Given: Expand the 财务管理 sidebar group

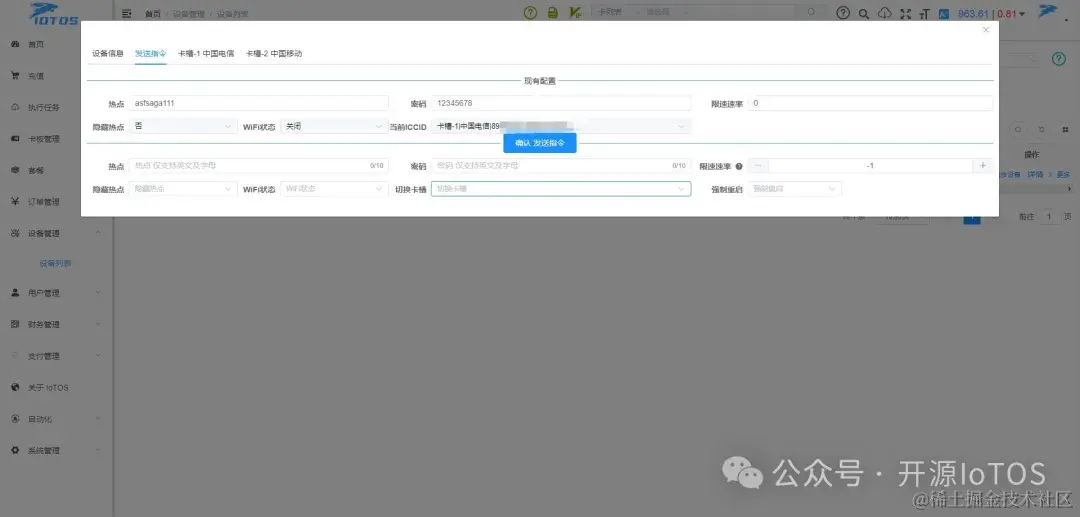Looking at the screenshot, I should pos(55,324).
